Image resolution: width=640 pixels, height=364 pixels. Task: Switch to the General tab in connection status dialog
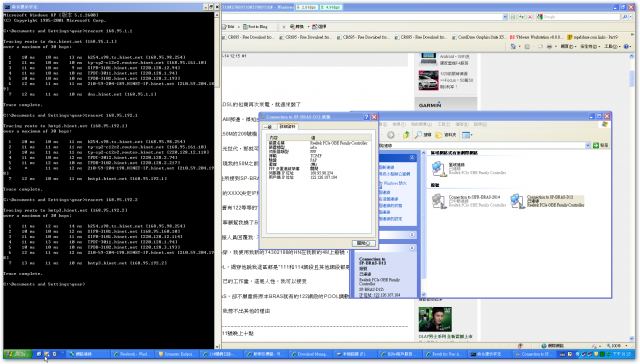pos(269,127)
